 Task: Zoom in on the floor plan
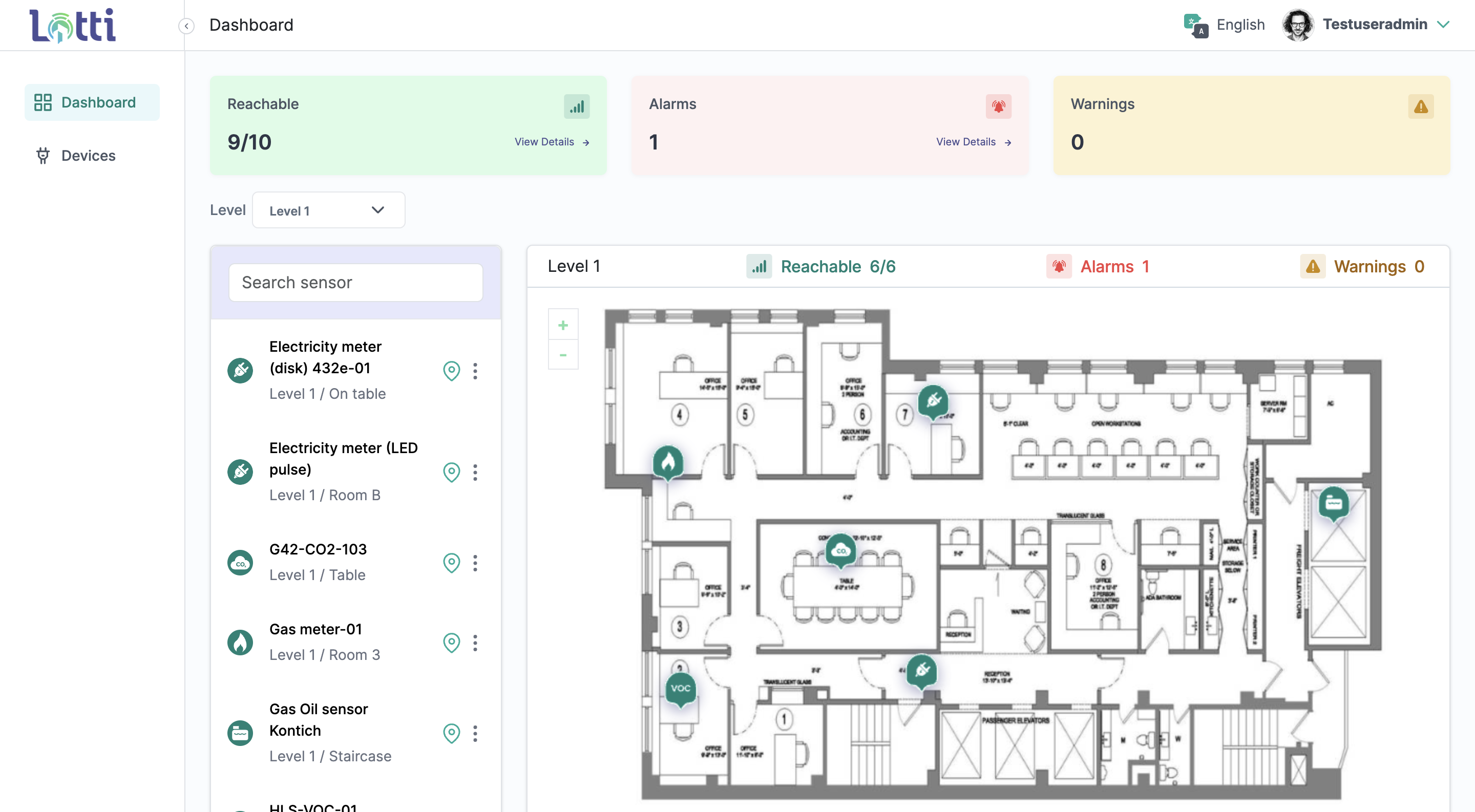[563, 325]
